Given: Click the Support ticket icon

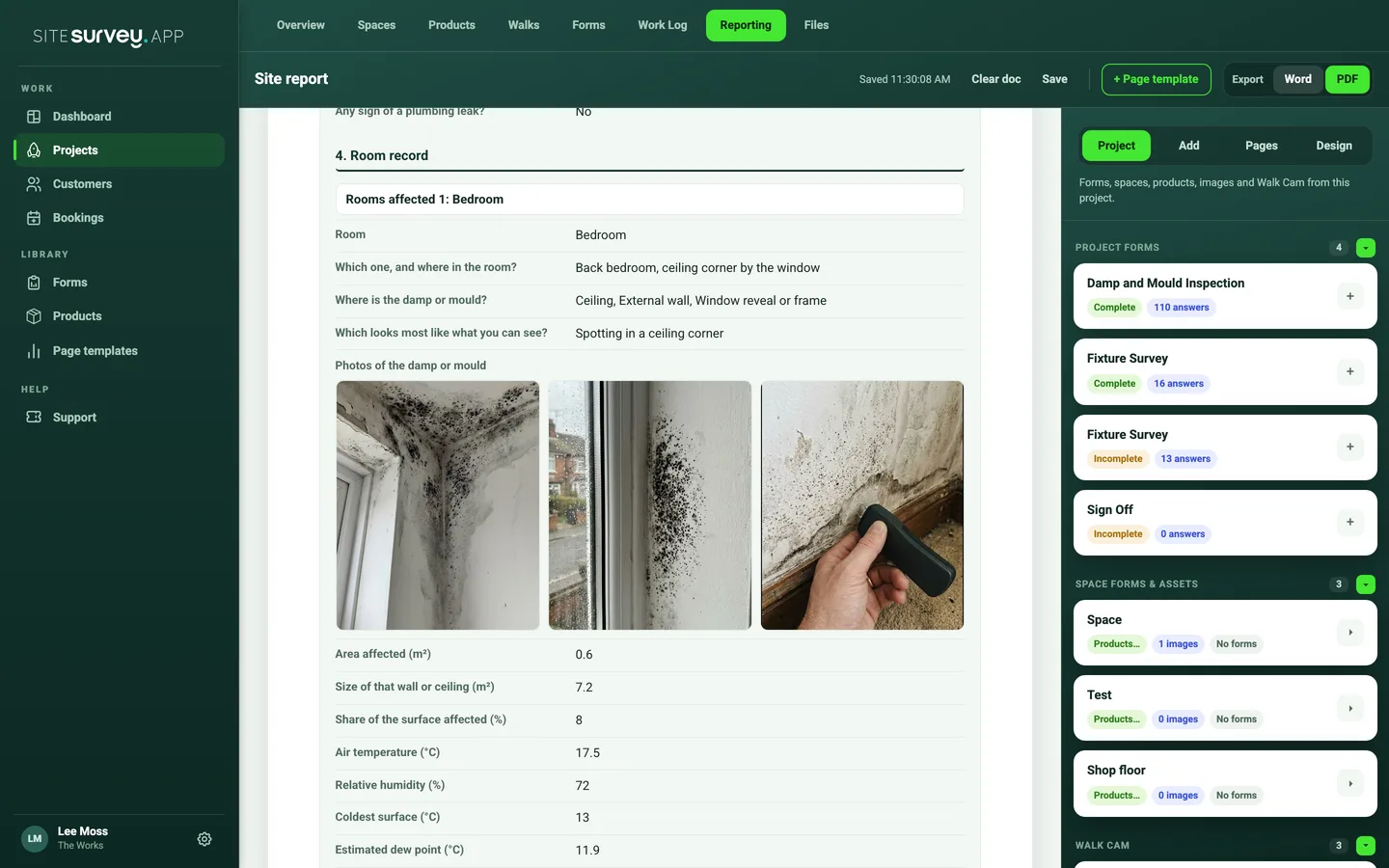Looking at the screenshot, I should pos(34,418).
